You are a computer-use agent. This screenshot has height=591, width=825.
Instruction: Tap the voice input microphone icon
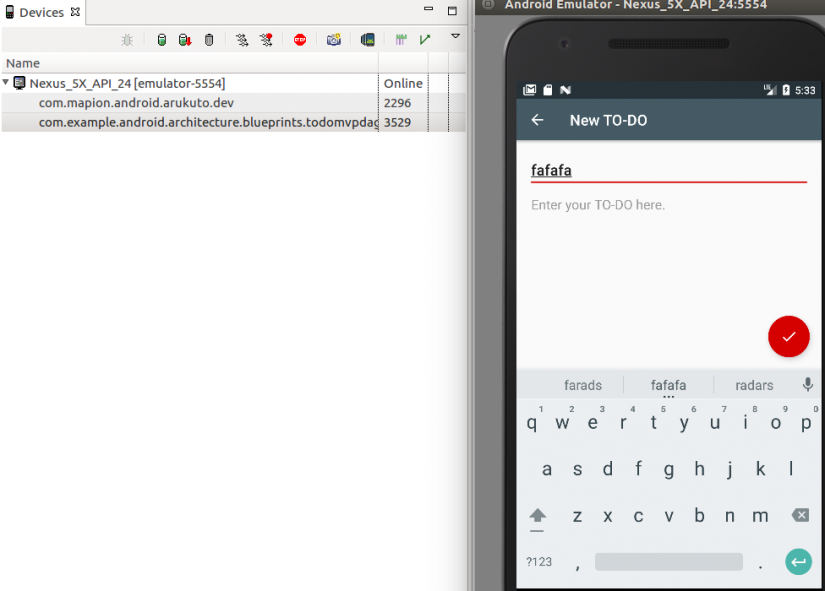point(808,385)
